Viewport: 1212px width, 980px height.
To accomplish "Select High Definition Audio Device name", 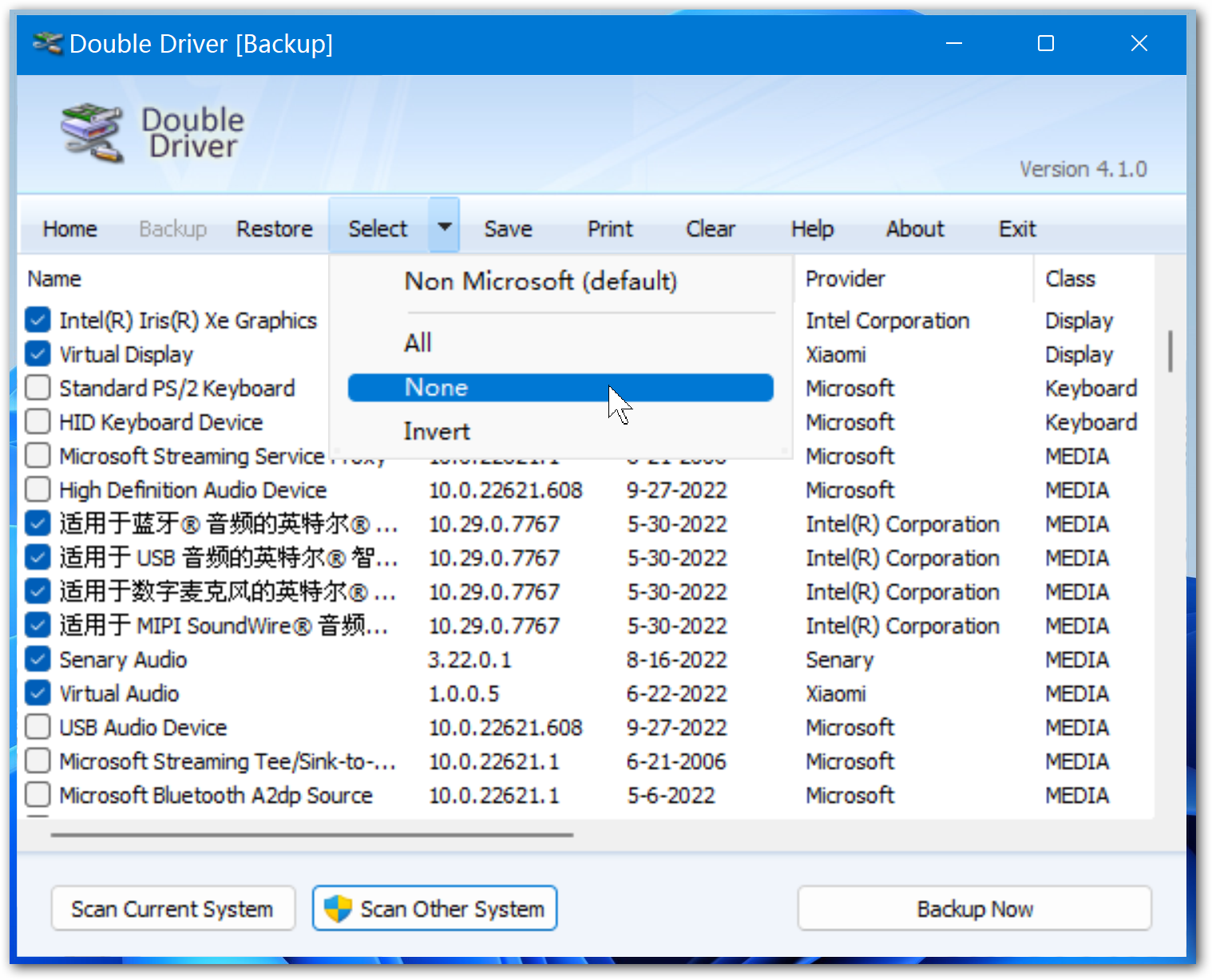I will (x=193, y=489).
